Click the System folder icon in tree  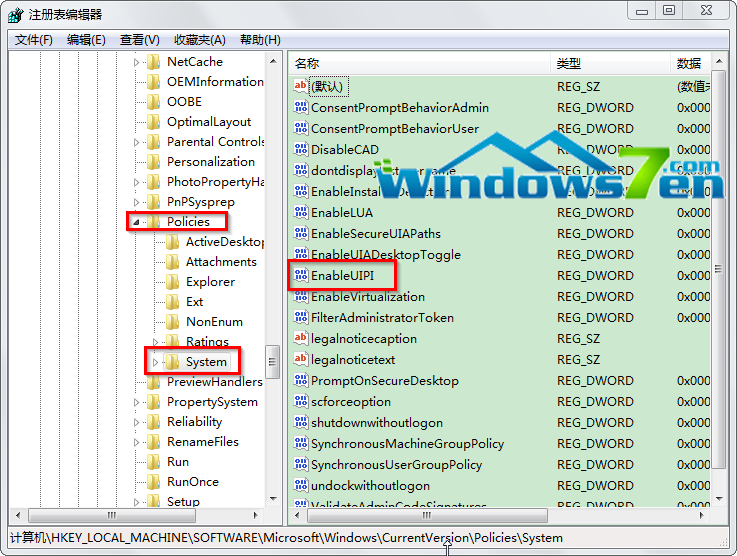(172, 361)
